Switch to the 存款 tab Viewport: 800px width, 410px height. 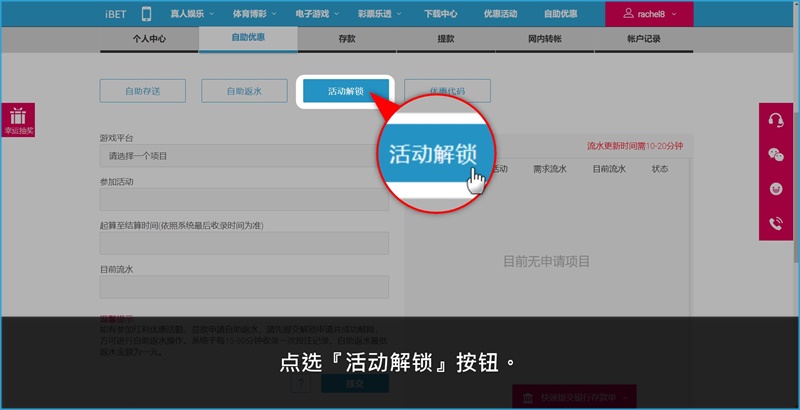pos(347,39)
